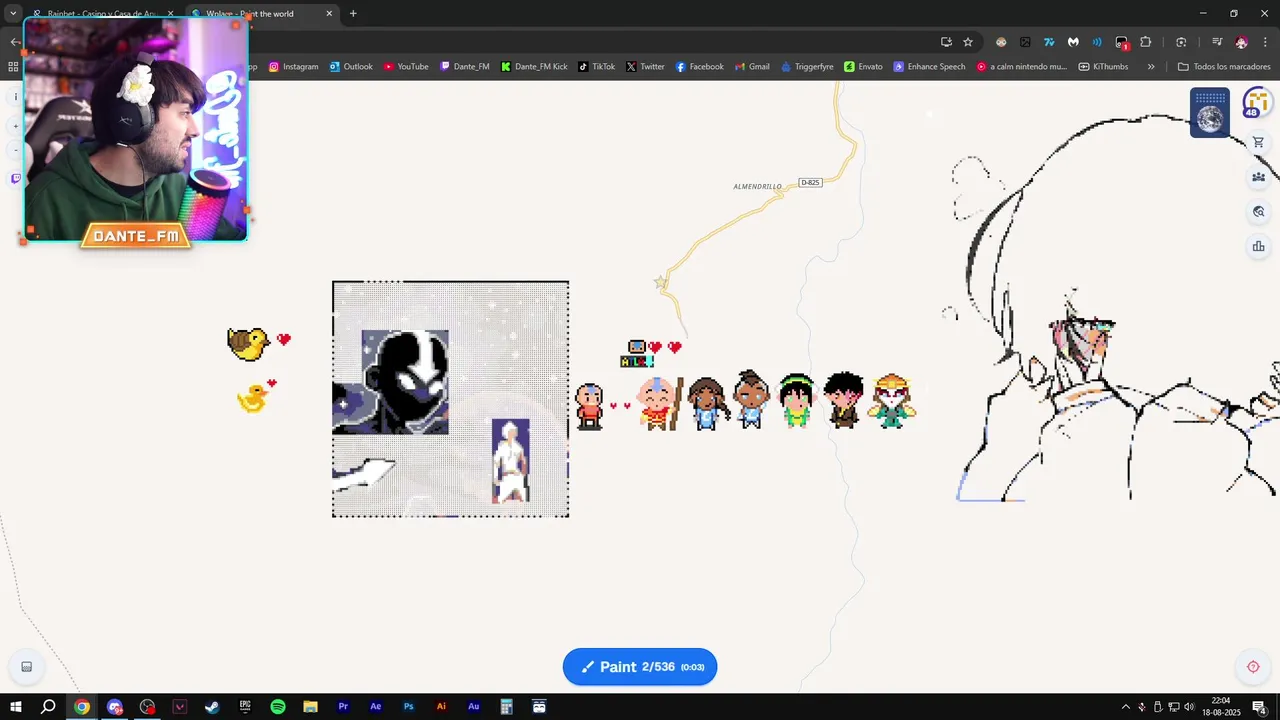Click the install app icon in address bar
The width and height of the screenshot is (1280, 720).
[946, 42]
